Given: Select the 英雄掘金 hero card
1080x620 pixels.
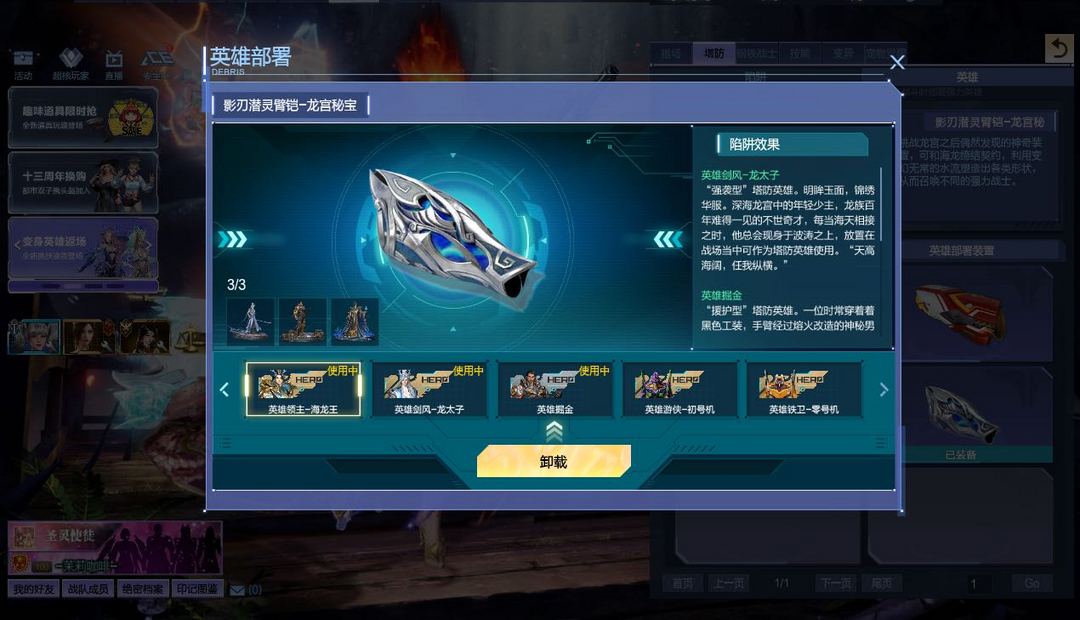Looking at the screenshot, I should click(x=554, y=389).
